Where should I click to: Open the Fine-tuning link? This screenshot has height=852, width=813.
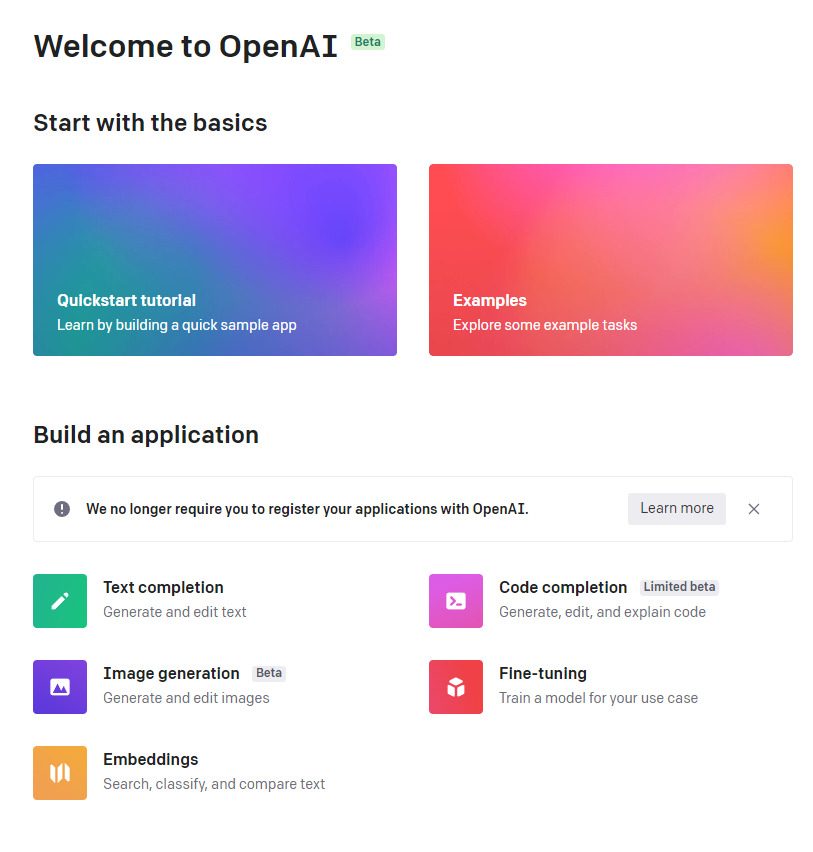point(543,673)
